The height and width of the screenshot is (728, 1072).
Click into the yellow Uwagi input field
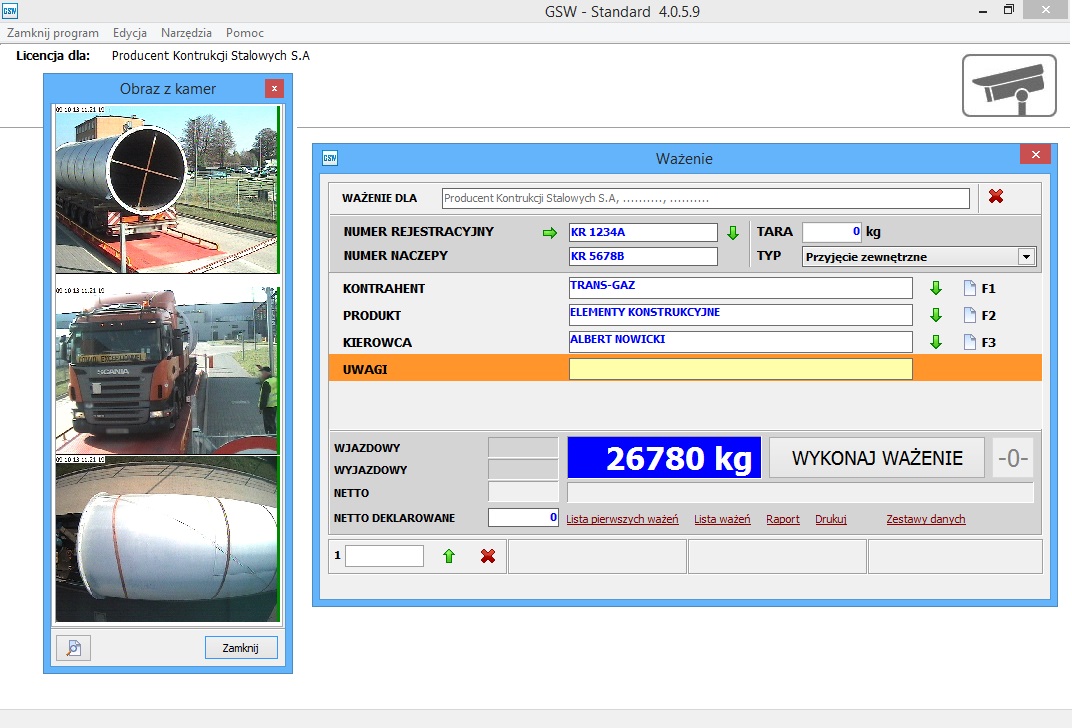(x=740, y=369)
